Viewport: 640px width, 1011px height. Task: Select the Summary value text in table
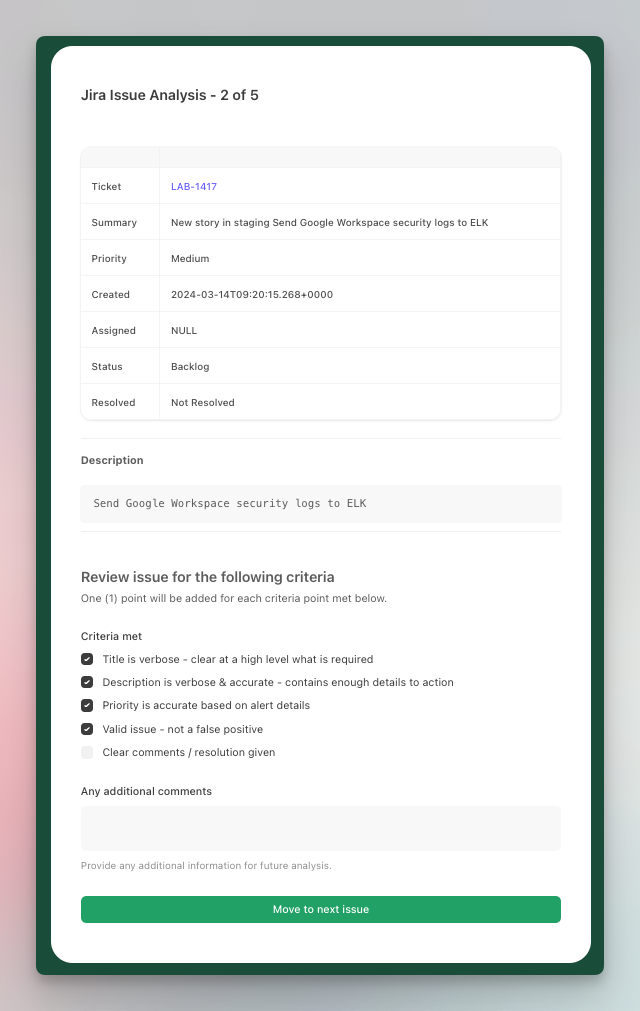[329, 223]
